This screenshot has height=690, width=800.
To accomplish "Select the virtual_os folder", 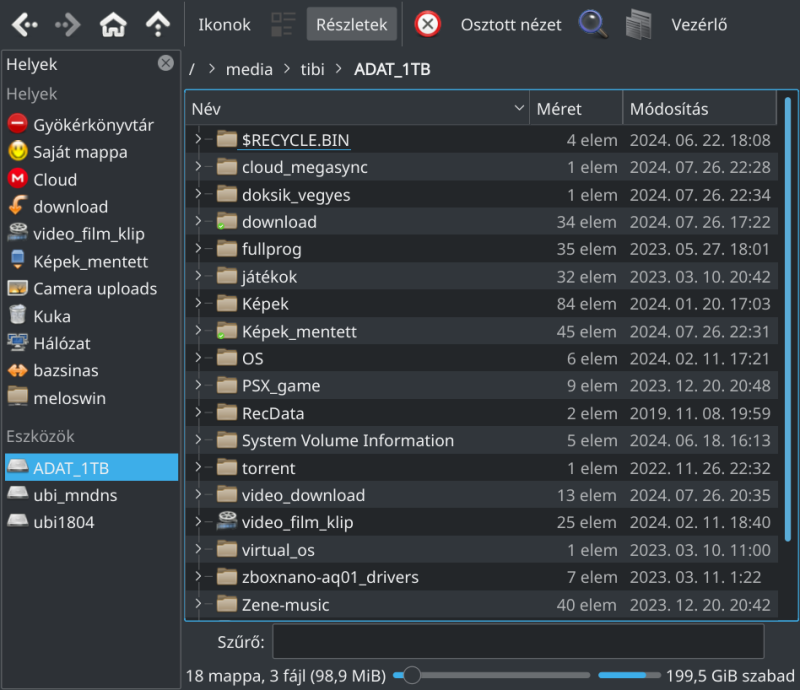I will (482, 550).
